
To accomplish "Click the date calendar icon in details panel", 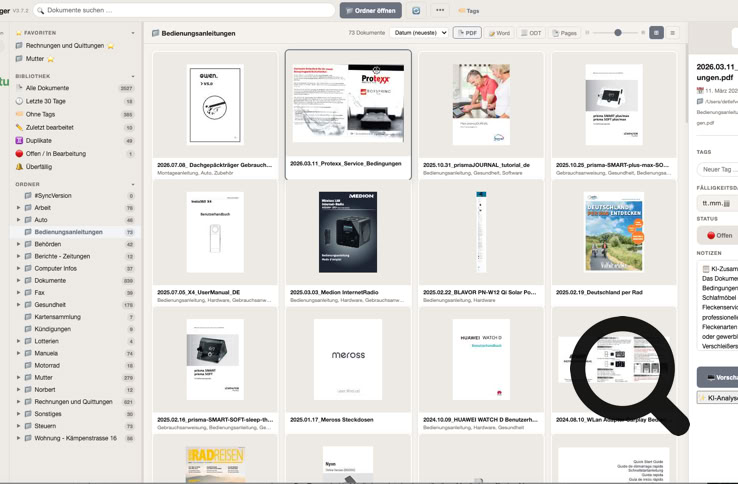I will [x=700, y=90].
